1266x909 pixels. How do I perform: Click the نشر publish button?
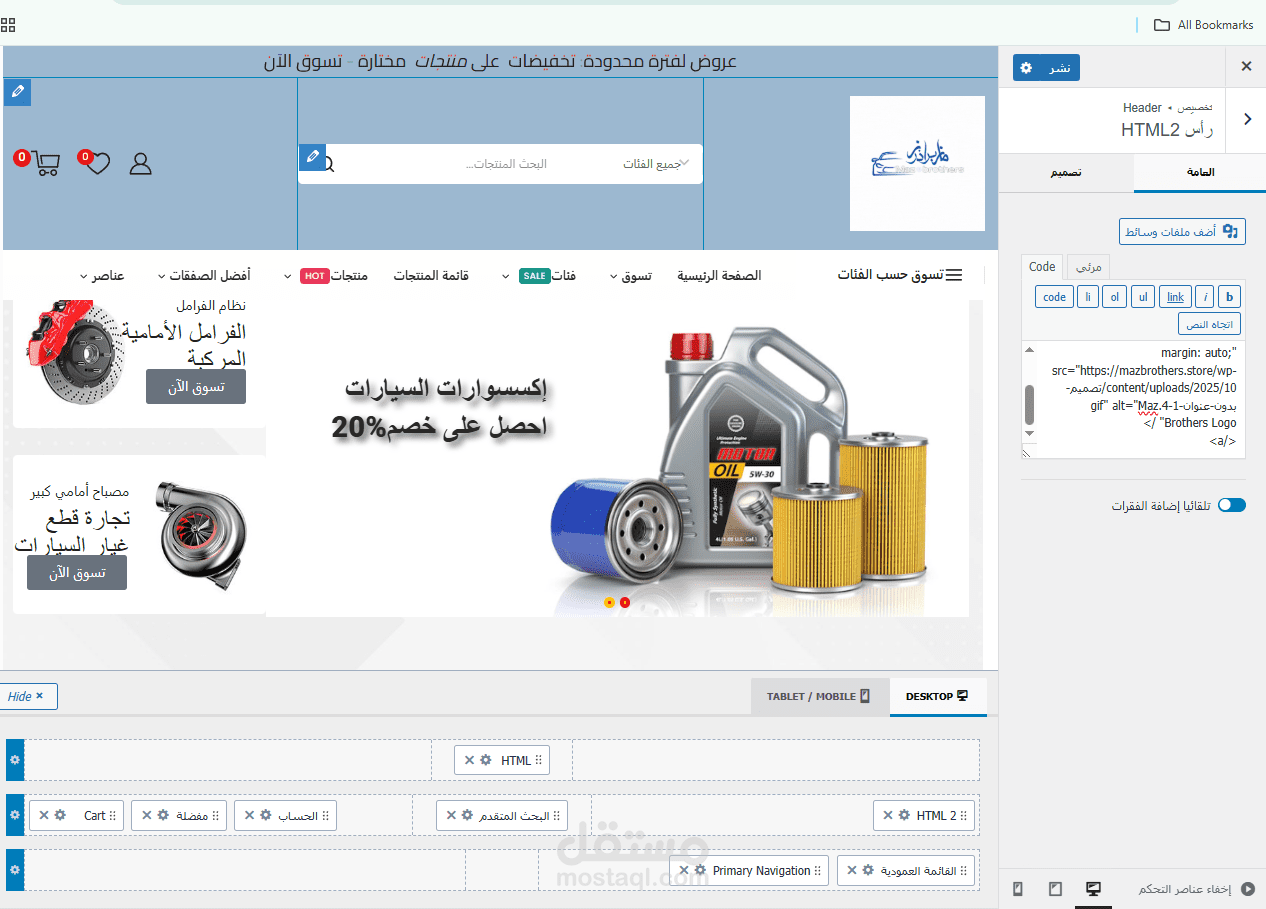1059,67
